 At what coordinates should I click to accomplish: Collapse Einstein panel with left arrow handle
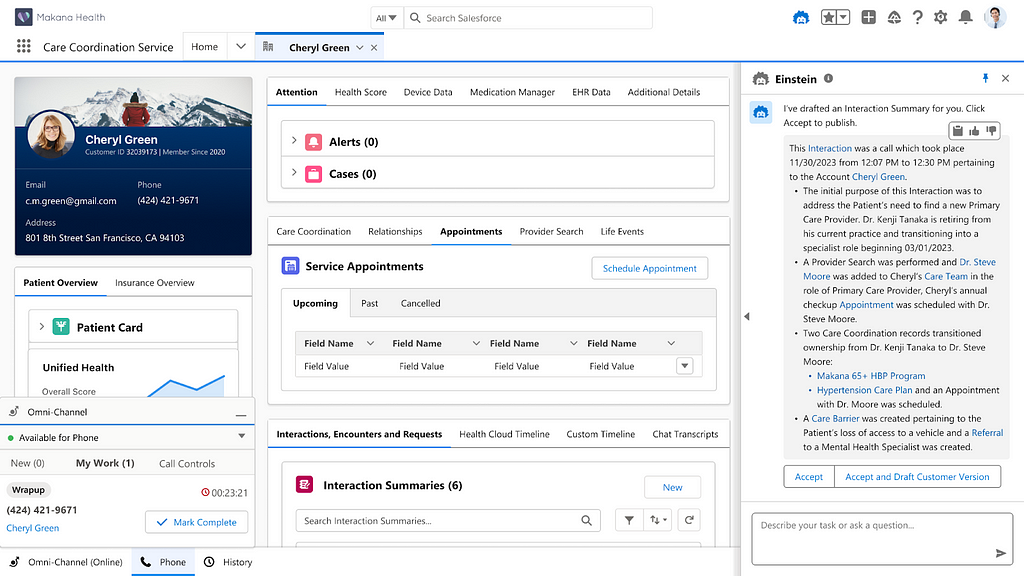point(746,316)
